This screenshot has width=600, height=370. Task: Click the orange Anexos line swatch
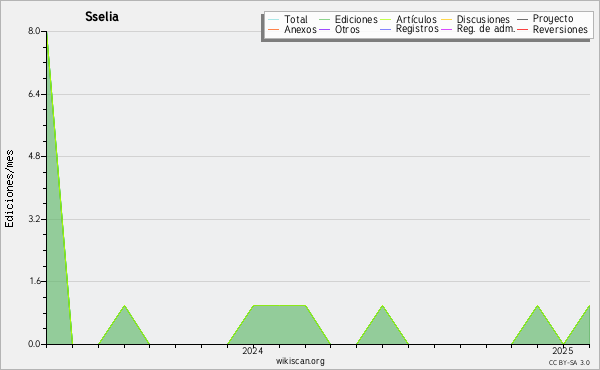click(x=274, y=29)
